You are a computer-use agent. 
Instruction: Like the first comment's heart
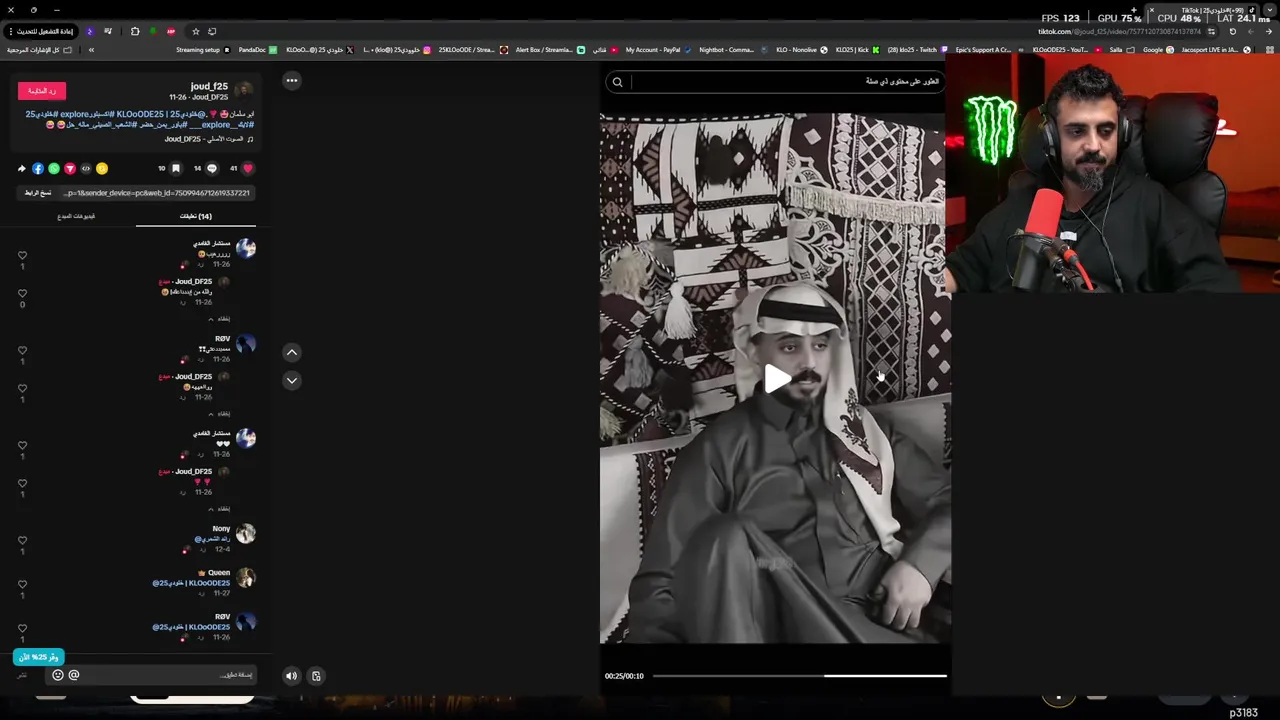pyautogui.click(x=22, y=256)
